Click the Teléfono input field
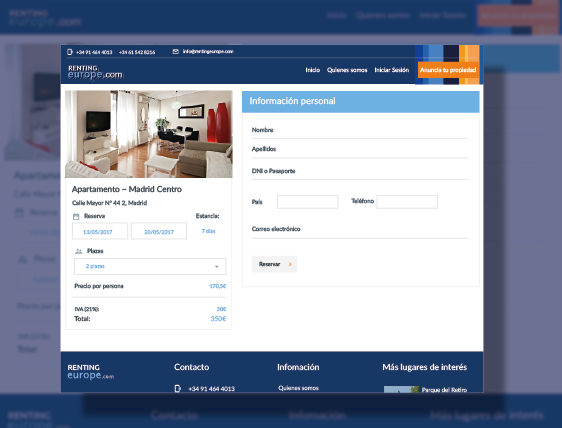 407,202
